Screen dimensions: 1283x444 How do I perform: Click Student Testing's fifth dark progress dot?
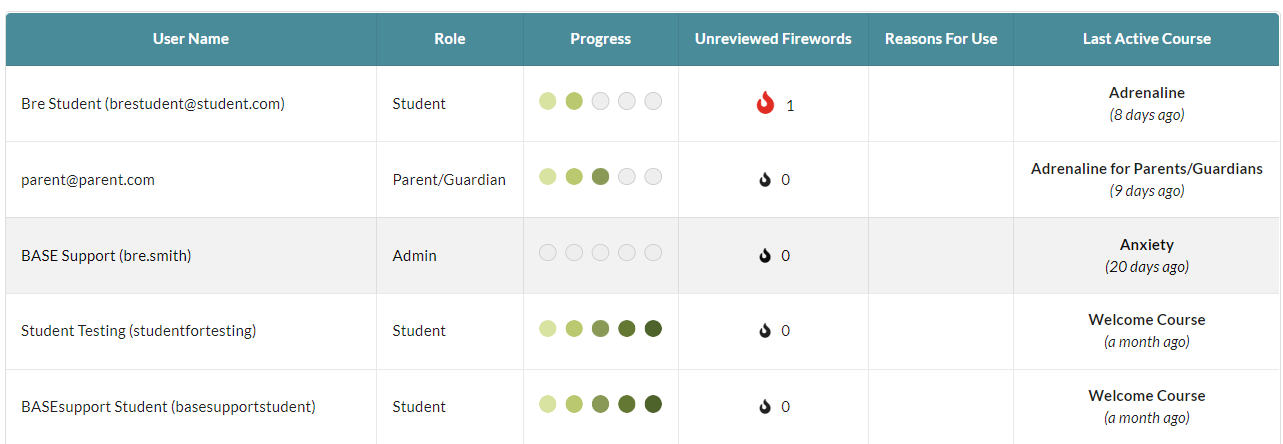click(653, 328)
